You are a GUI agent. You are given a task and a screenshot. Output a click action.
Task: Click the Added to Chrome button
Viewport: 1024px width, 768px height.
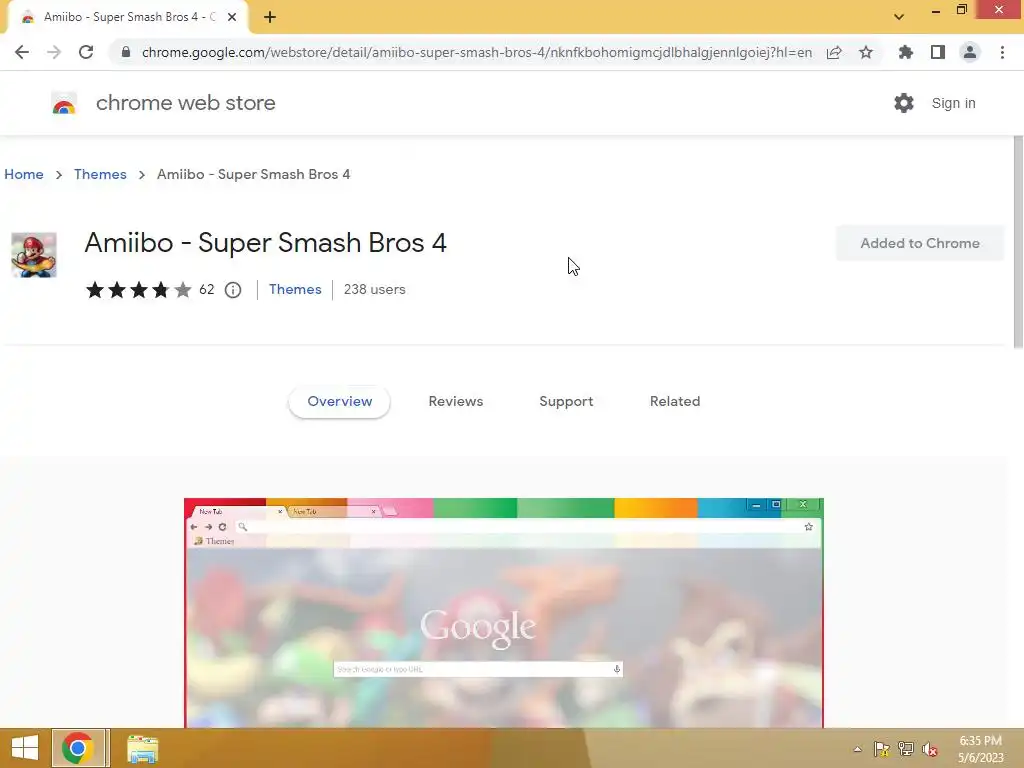[x=920, y=243]
